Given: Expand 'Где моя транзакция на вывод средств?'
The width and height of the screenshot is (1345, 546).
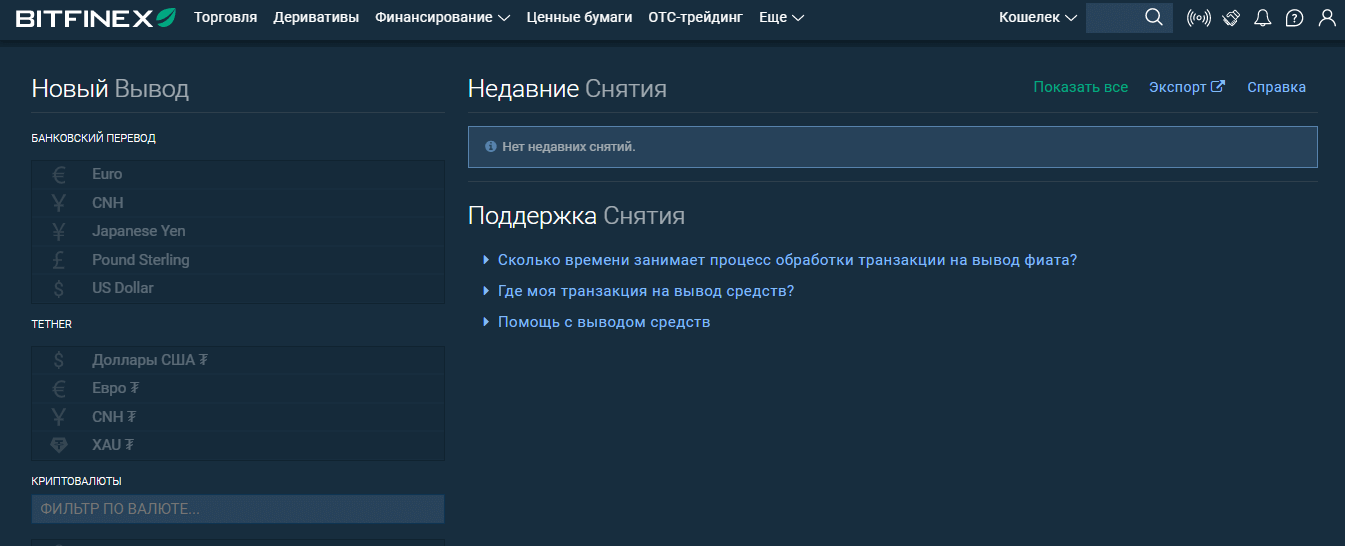Looking at the screenshot, I should (x=646, y=291).
